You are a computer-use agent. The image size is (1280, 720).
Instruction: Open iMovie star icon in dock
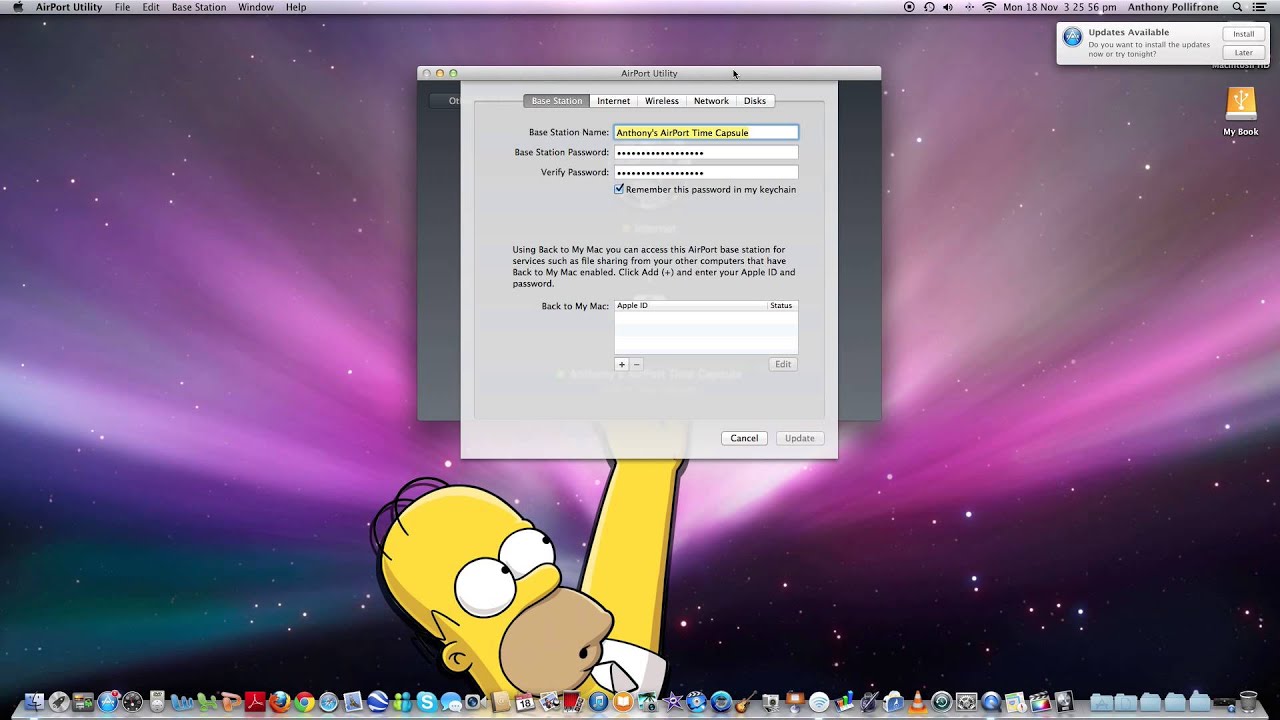[673, 702]
